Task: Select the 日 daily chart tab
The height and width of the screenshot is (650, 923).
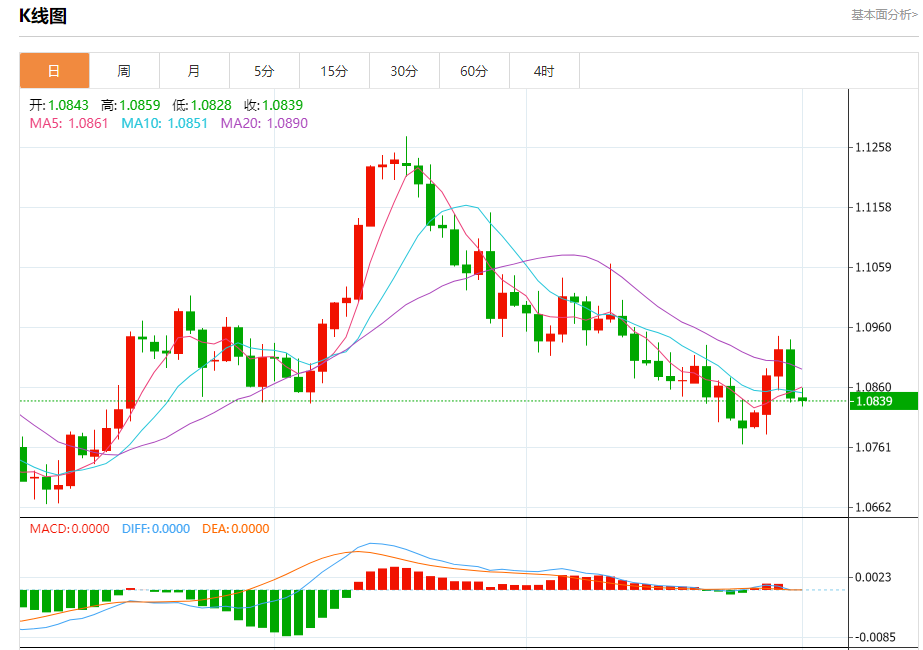Action: pyautogui.click(x=54, y=71)
